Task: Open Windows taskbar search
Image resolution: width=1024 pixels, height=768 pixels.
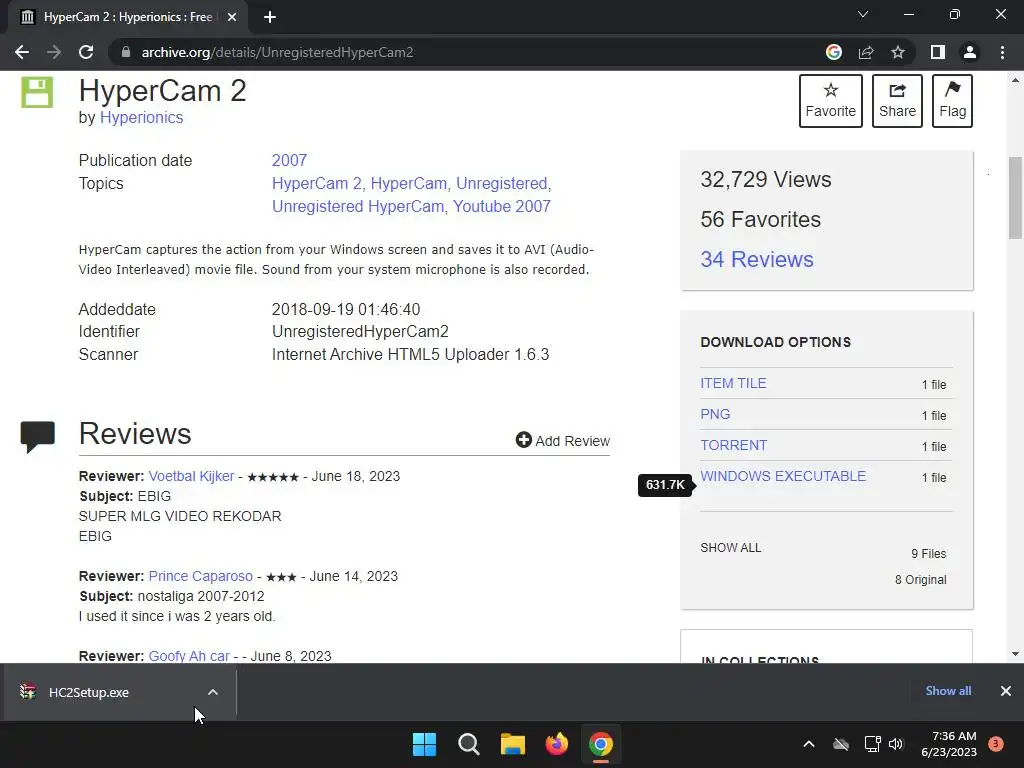Action: coord(469,744)
